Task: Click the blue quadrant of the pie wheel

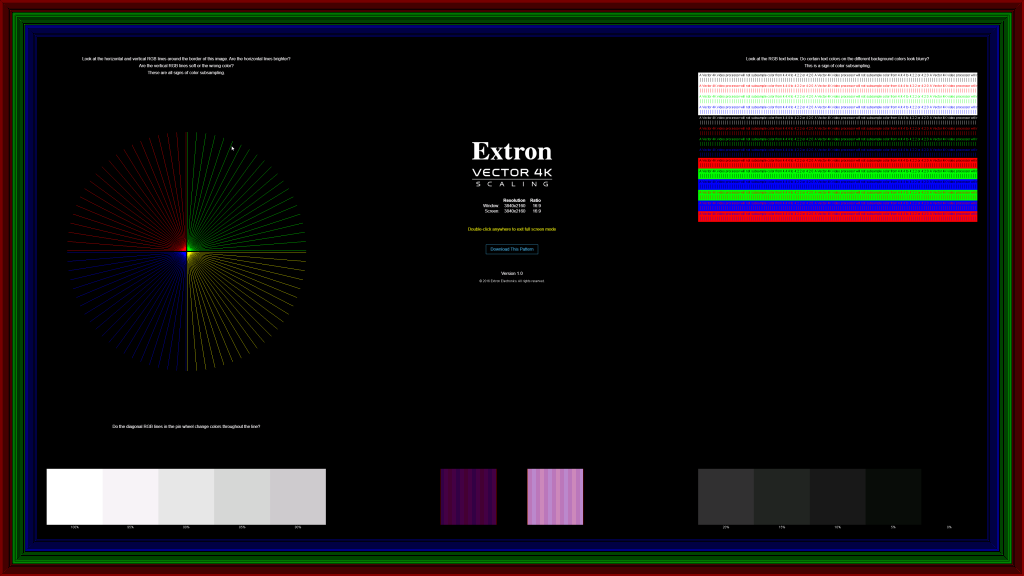Action: pyautogui.click(x=127, y=312)
